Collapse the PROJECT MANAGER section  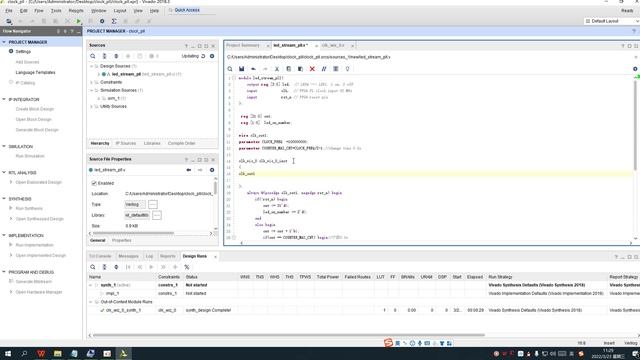click(4, 42)
